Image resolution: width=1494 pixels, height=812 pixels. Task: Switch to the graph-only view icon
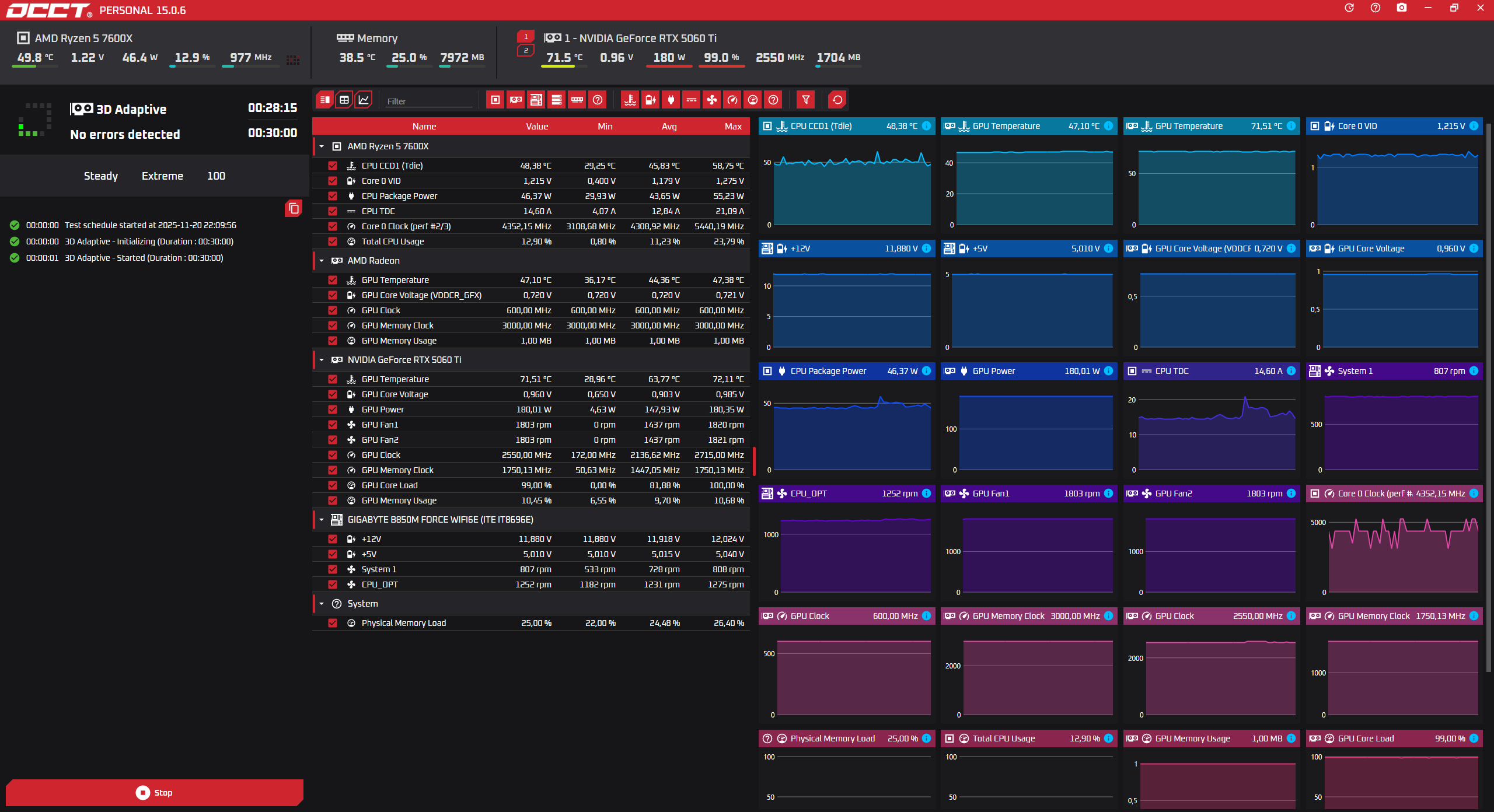pyautogui.click(x=364, y=100)
